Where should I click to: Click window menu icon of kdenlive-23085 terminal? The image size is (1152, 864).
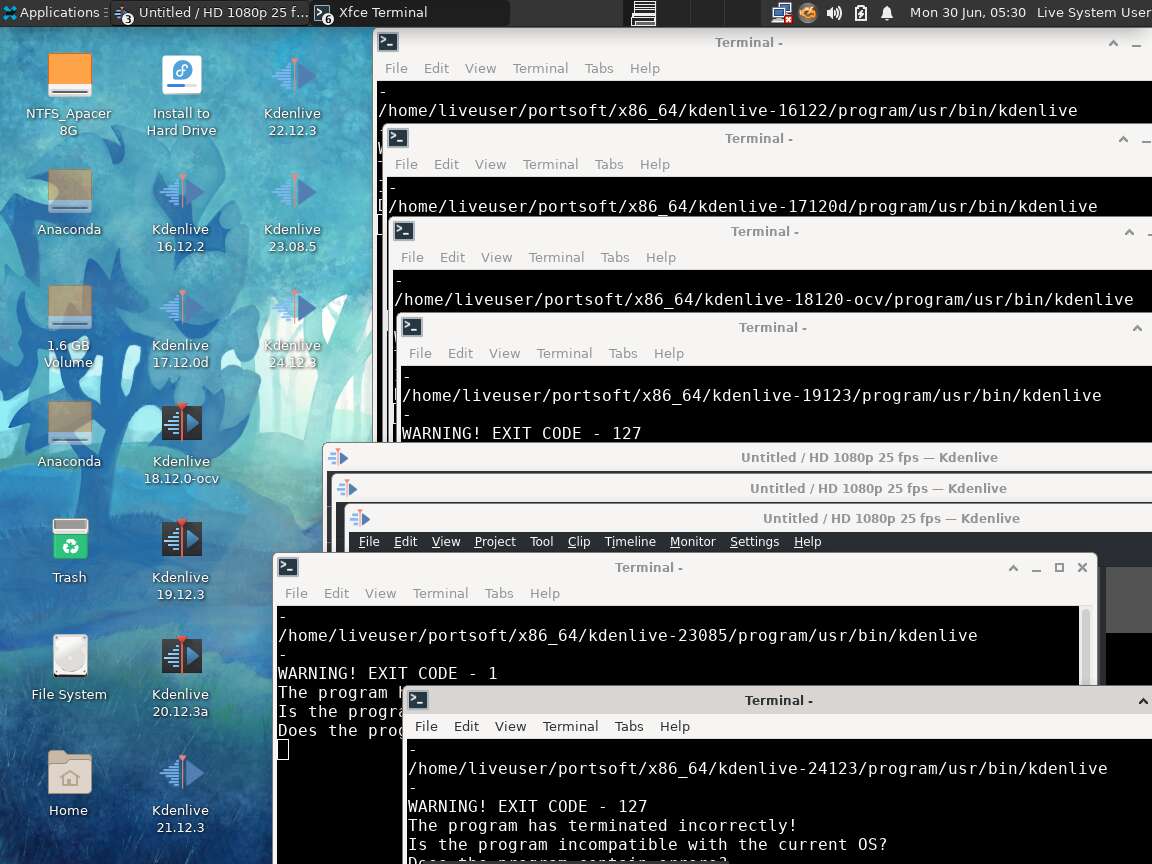coord(288,567)
